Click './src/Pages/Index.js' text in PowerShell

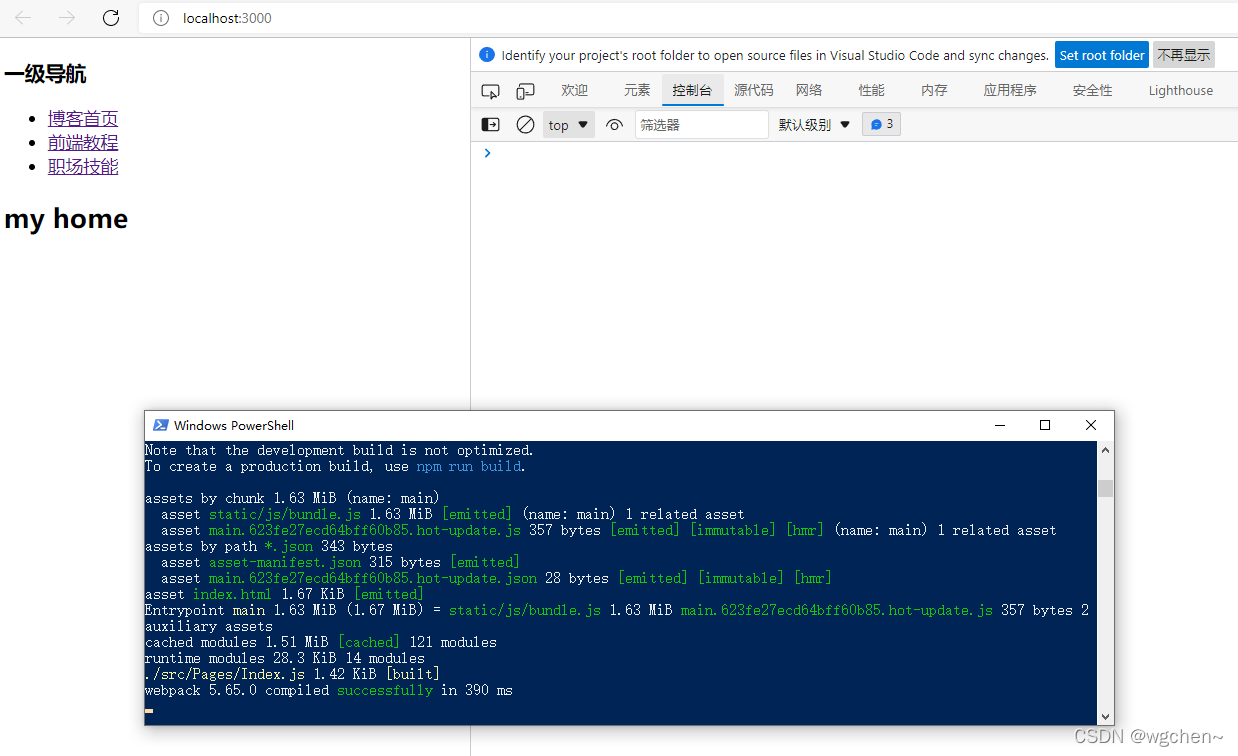click(224, 674)
